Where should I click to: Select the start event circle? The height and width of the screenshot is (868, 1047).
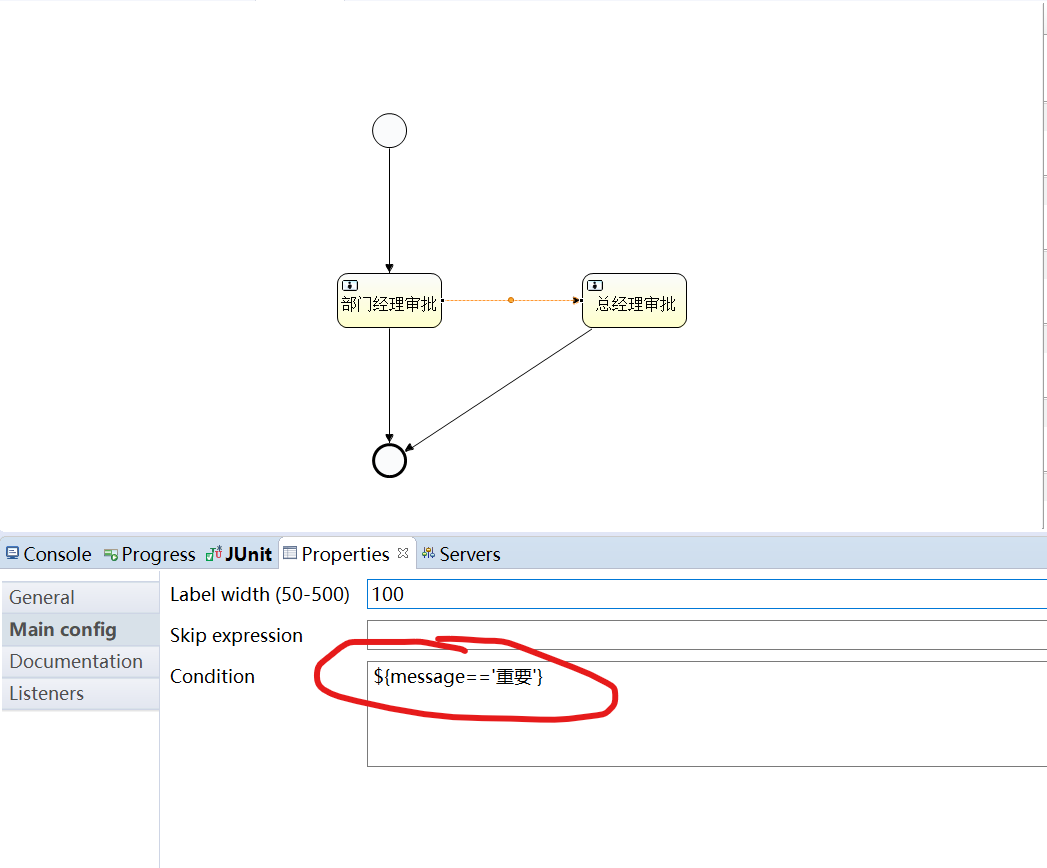click(x=389, y=130)
